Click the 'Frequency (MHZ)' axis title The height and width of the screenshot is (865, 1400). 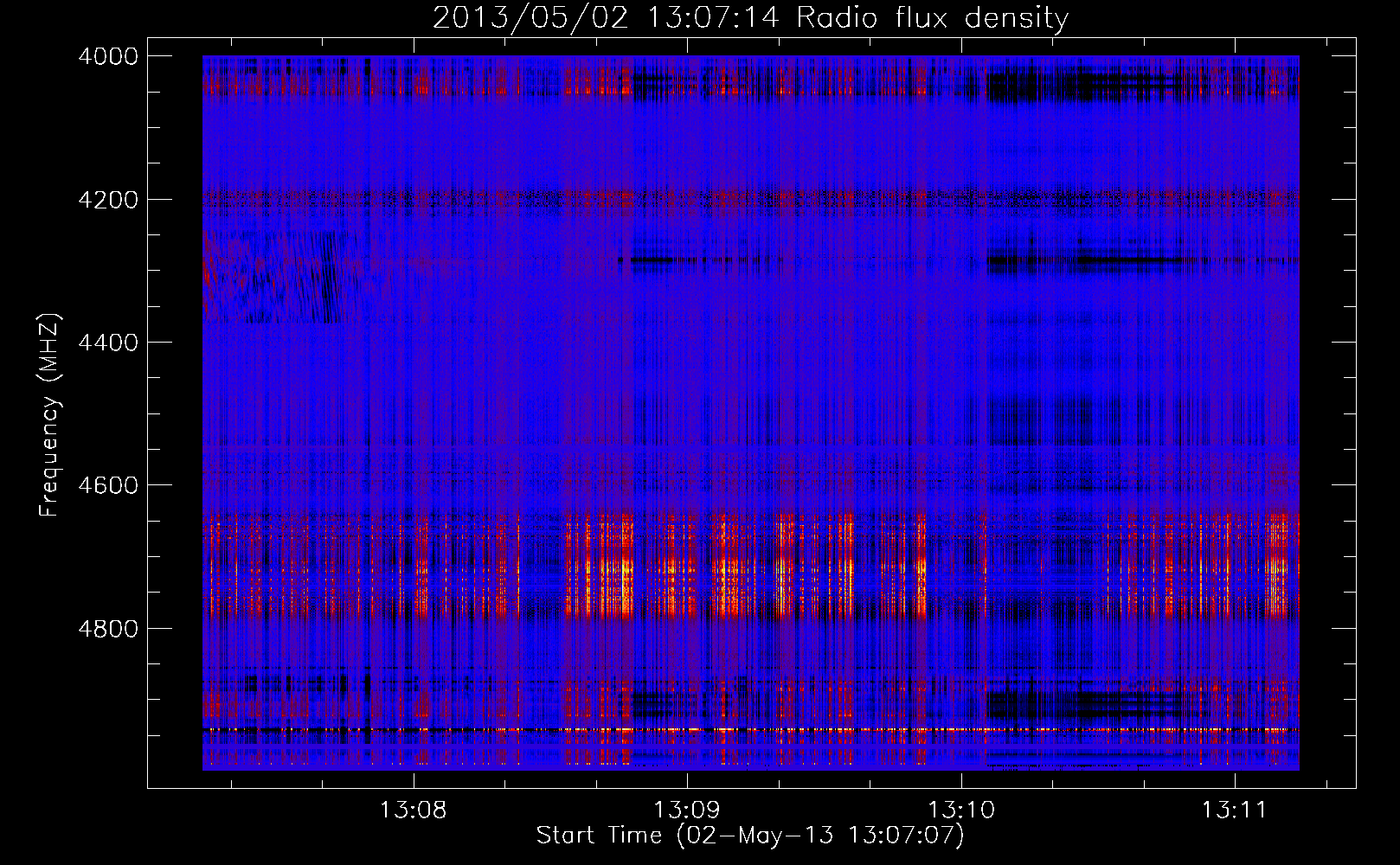tap(50, 415)
